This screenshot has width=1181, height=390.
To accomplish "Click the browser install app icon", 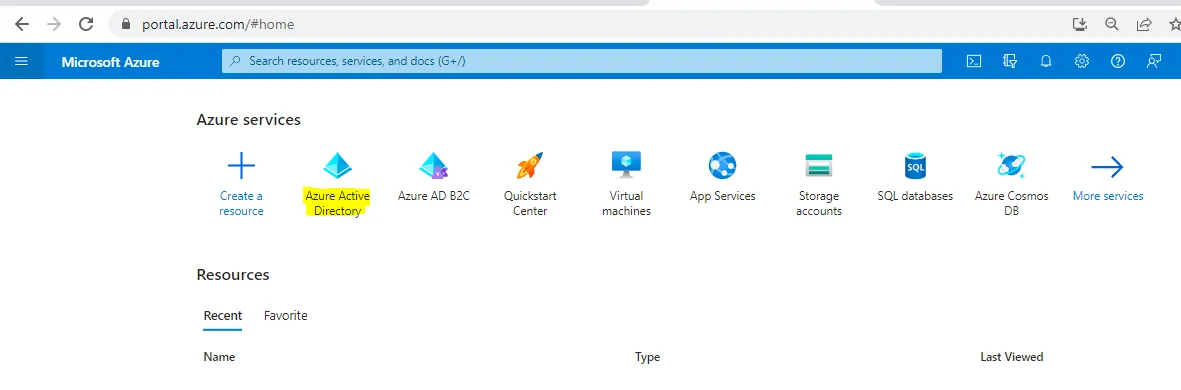I will 1080,24.
